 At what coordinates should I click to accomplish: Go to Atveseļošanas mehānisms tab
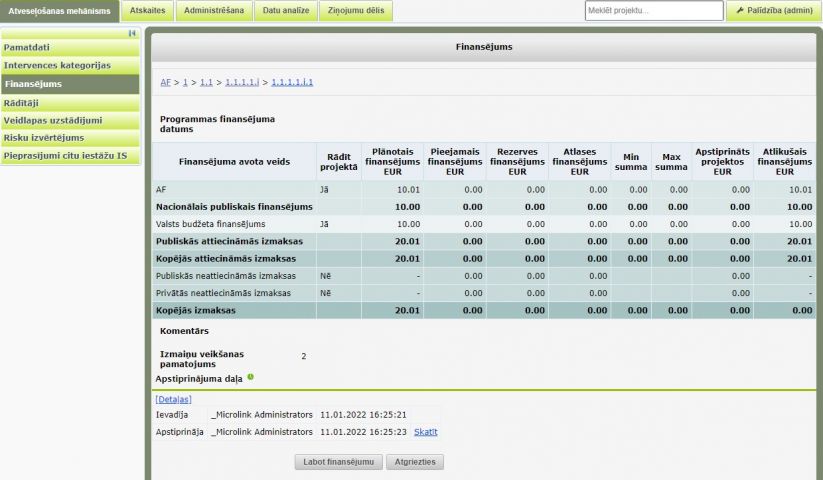coord(60,11)
